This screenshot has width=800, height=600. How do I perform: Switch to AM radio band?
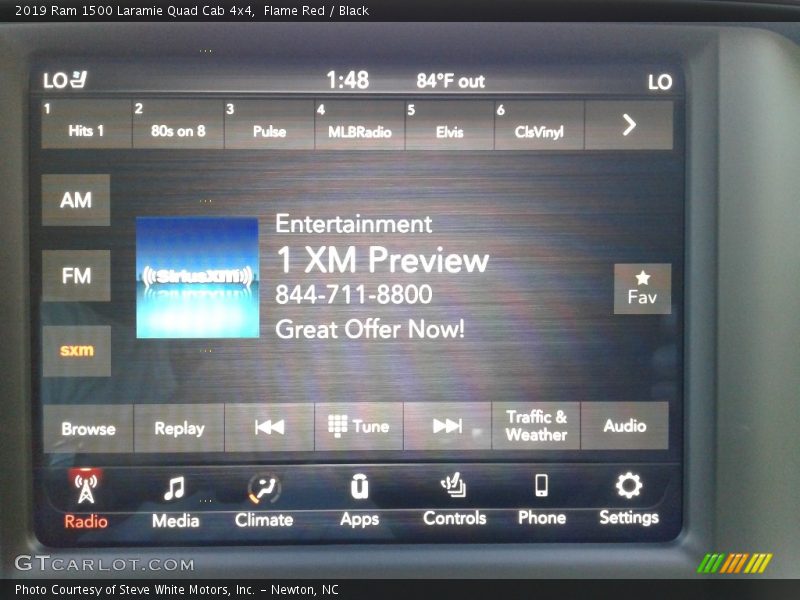point(76,200)
